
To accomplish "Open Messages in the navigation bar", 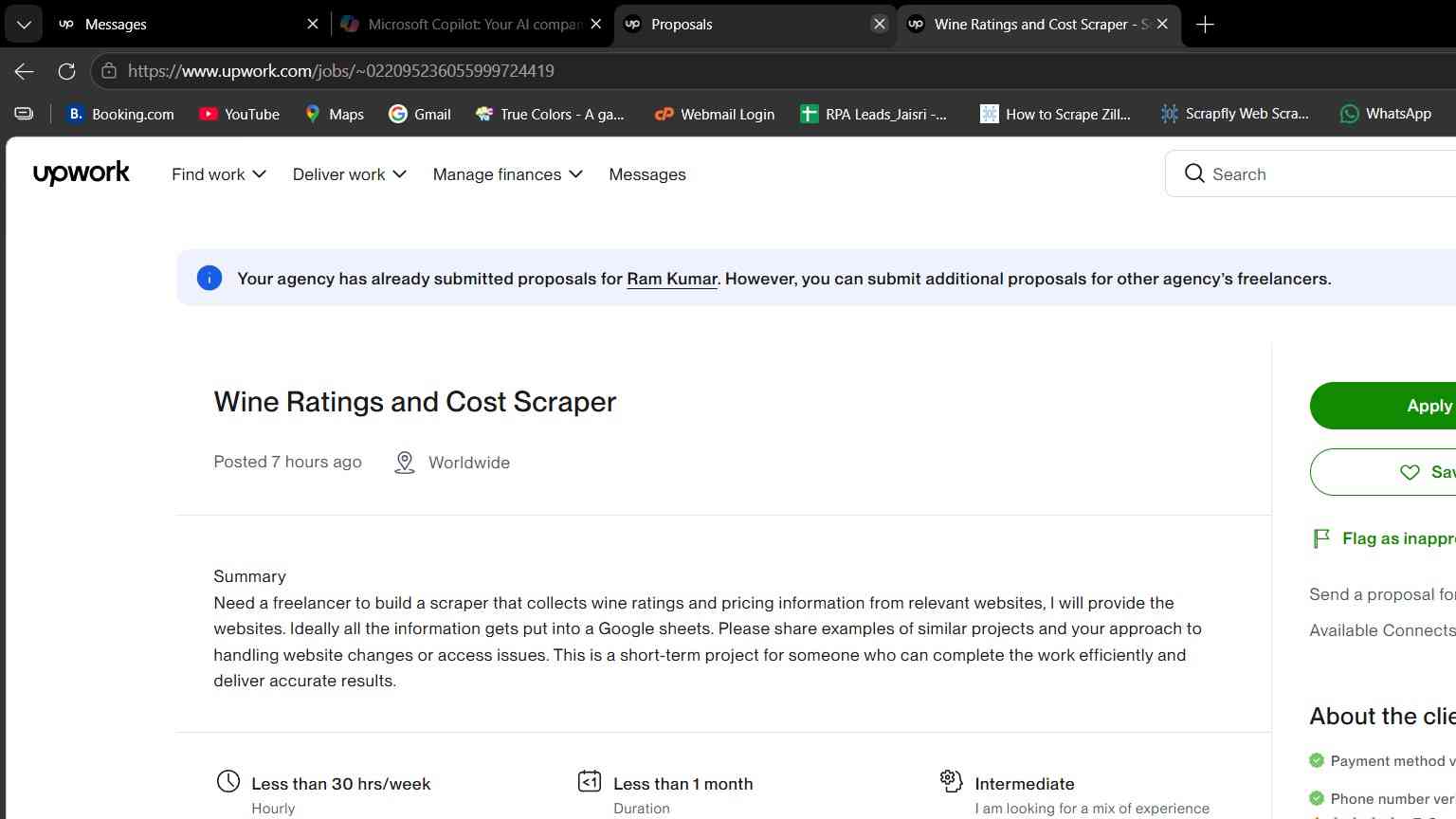I will click(x=647, y=174).
